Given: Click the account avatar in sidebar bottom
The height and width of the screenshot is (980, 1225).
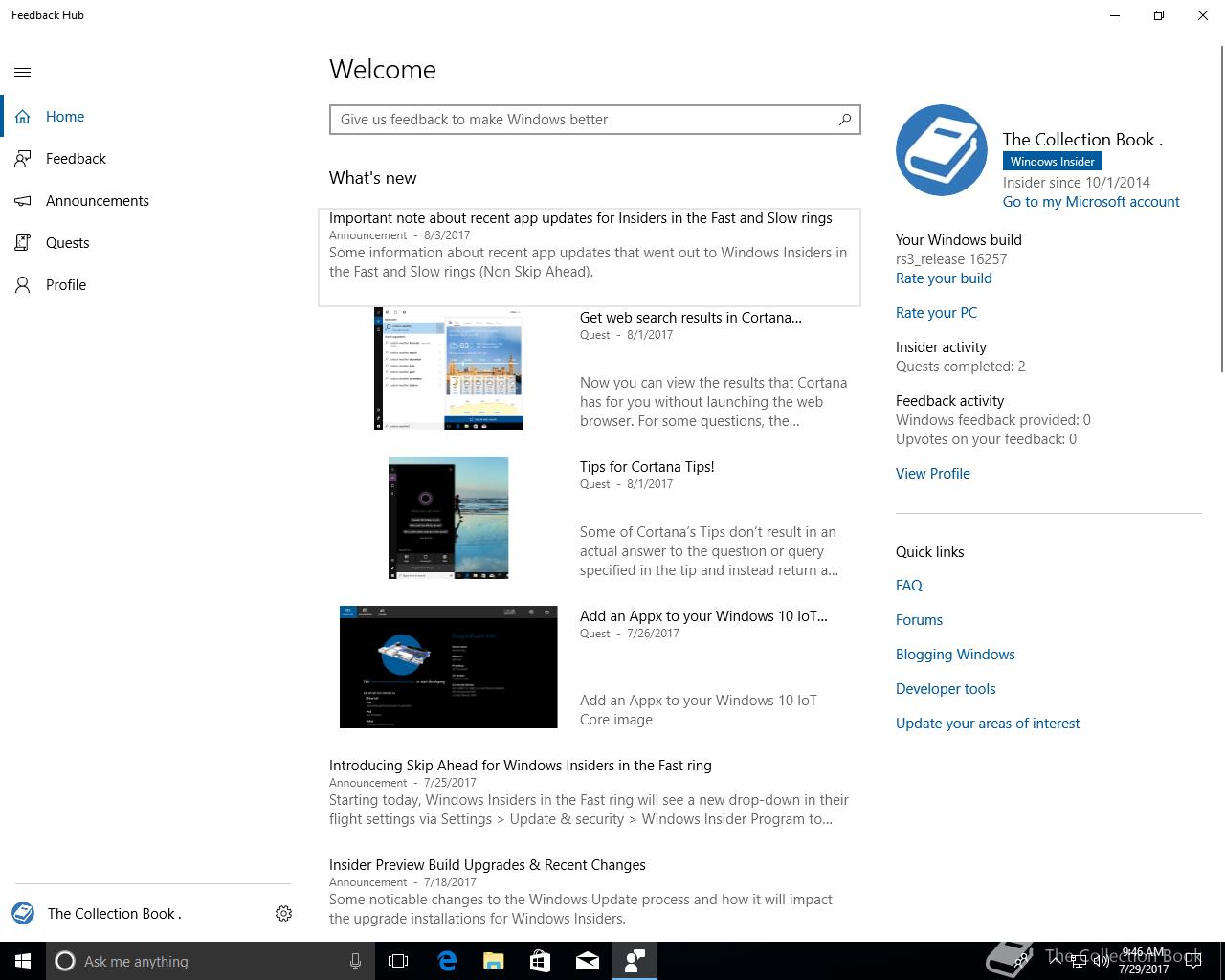Looking at the screenshot, I should tap(23, 913).
